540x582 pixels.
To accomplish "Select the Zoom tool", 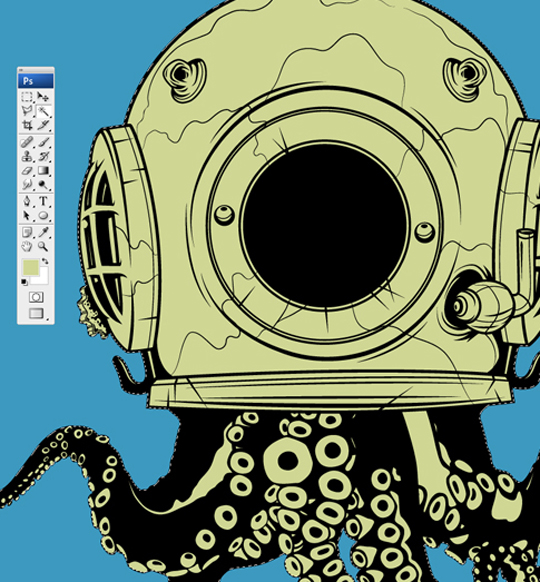I will tap(43, 246).
